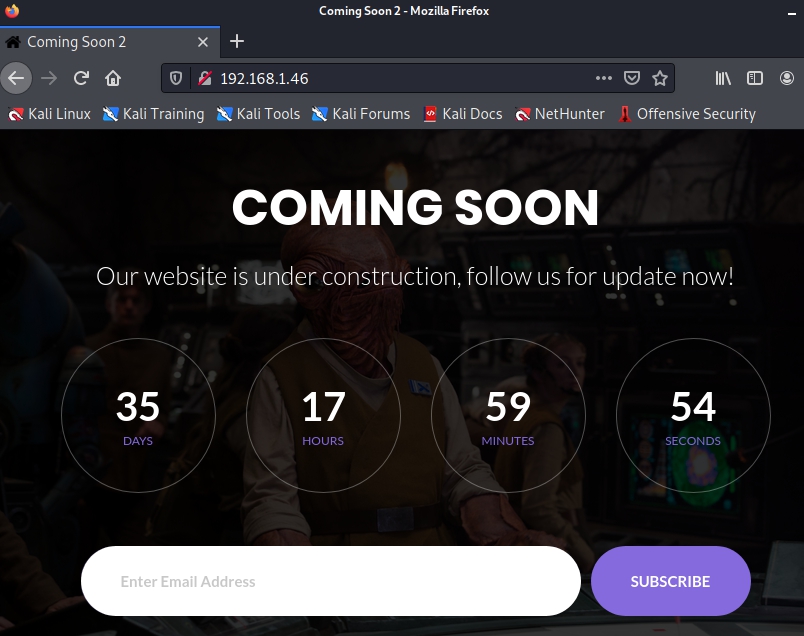
Task: Open Firefox account icon
Action: (x=787, y=78)
